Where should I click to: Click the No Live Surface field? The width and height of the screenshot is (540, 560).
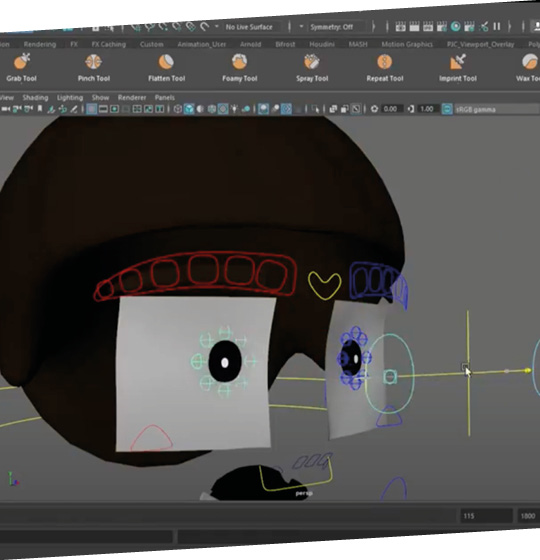(x=251, y=27)
